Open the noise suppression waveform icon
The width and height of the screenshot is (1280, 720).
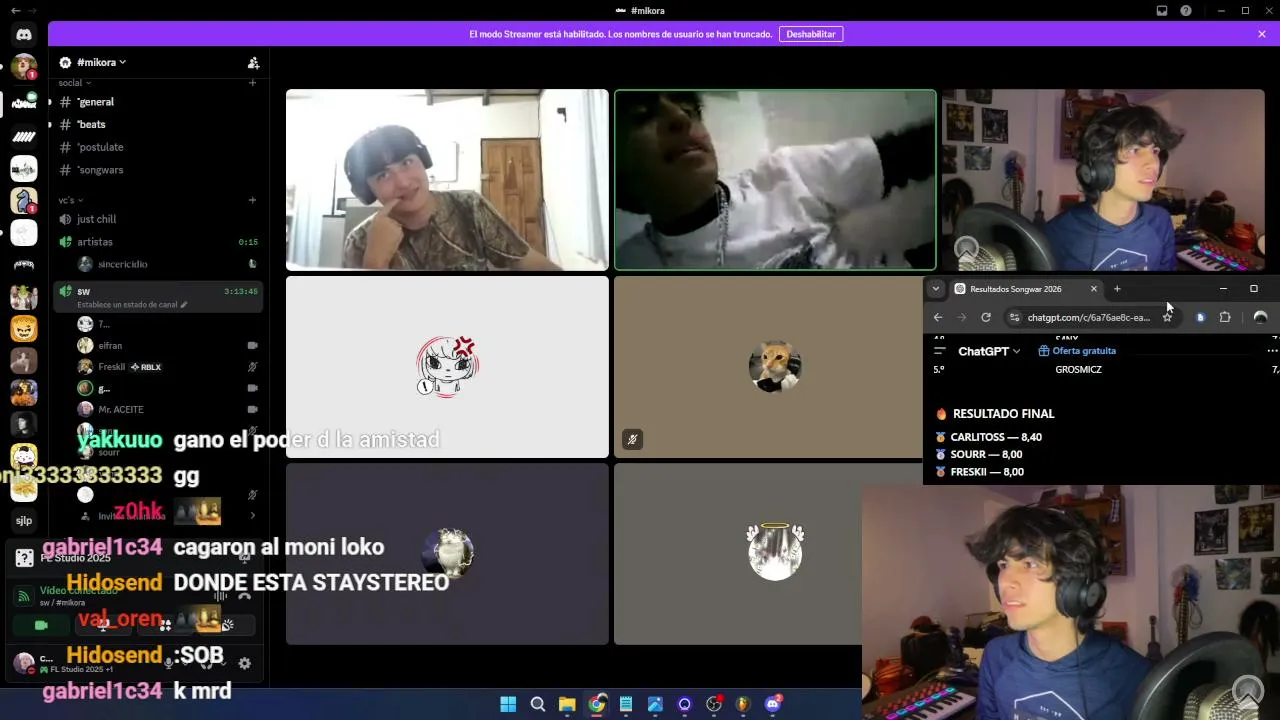[x=221, y=597]
